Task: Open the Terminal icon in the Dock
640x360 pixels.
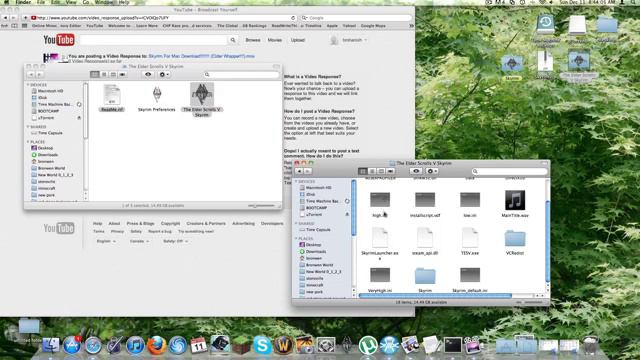Action: [452, 345]
